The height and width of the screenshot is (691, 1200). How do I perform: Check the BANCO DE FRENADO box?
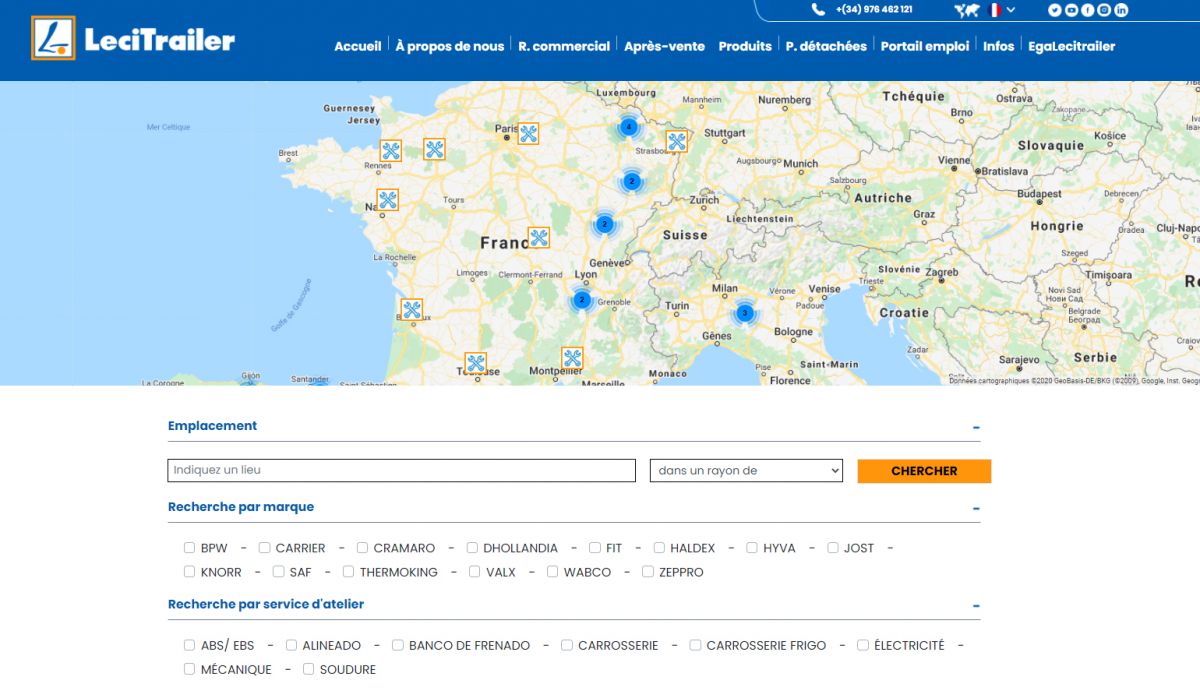(x=397, y=645)
